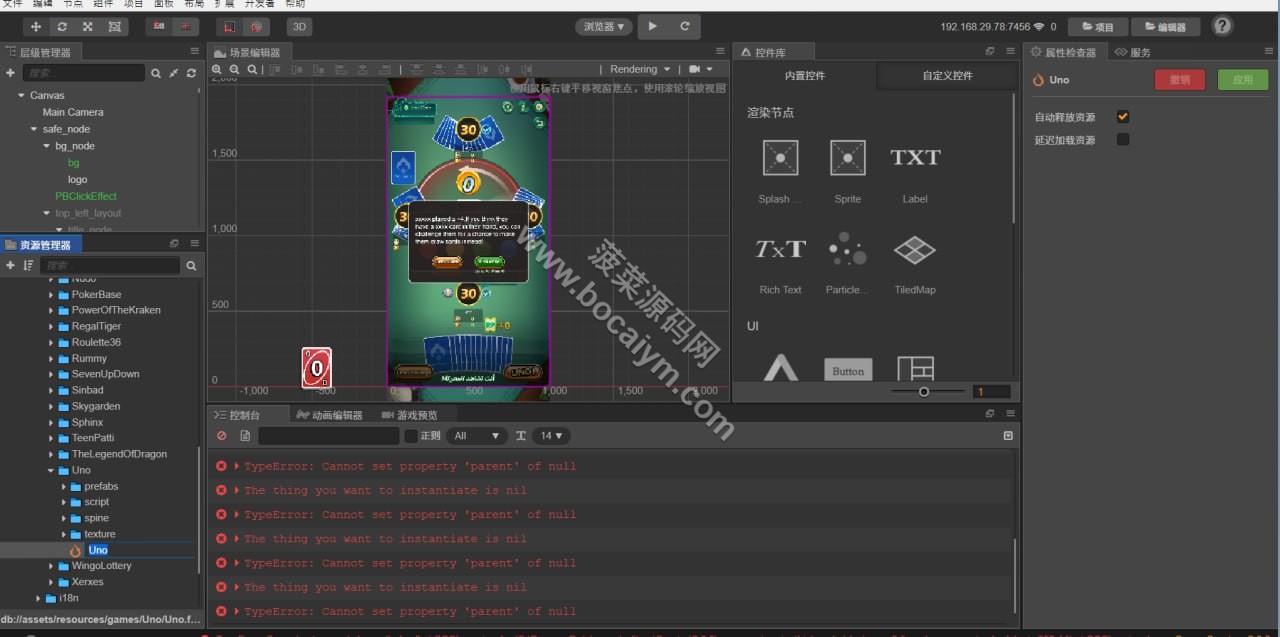1280x637 pixels.
Task: Collapse the safe_node node
Action: point(33,129)
